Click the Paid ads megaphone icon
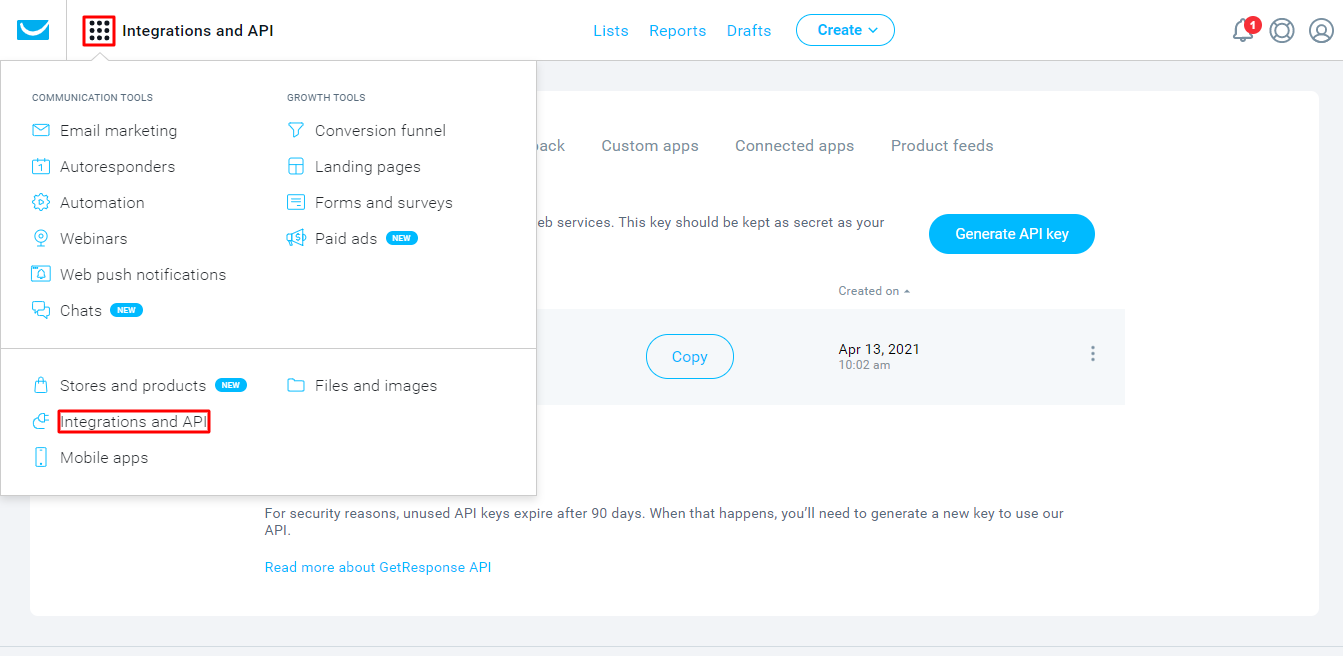 (296, 239)
